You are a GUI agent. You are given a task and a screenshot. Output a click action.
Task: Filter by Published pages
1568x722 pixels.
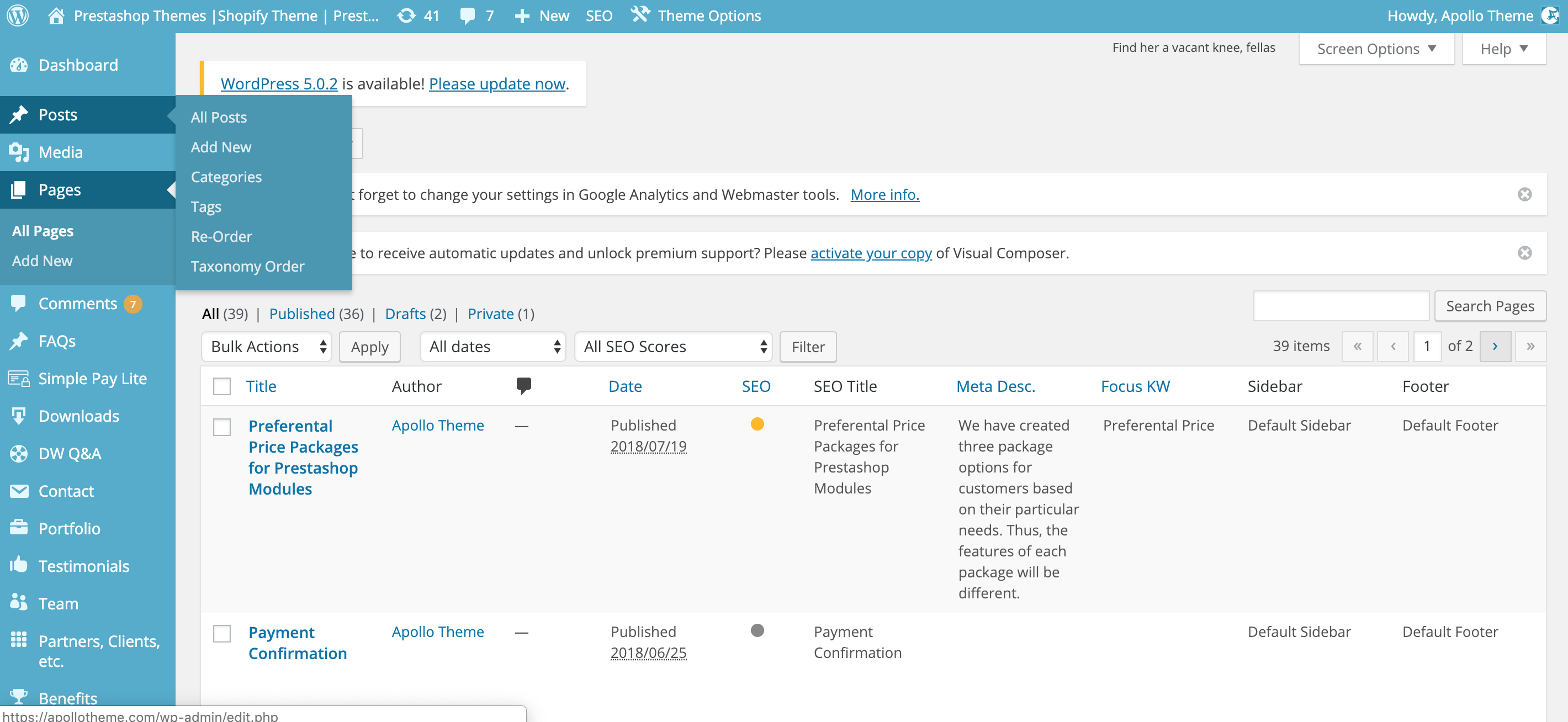(302, 314)
